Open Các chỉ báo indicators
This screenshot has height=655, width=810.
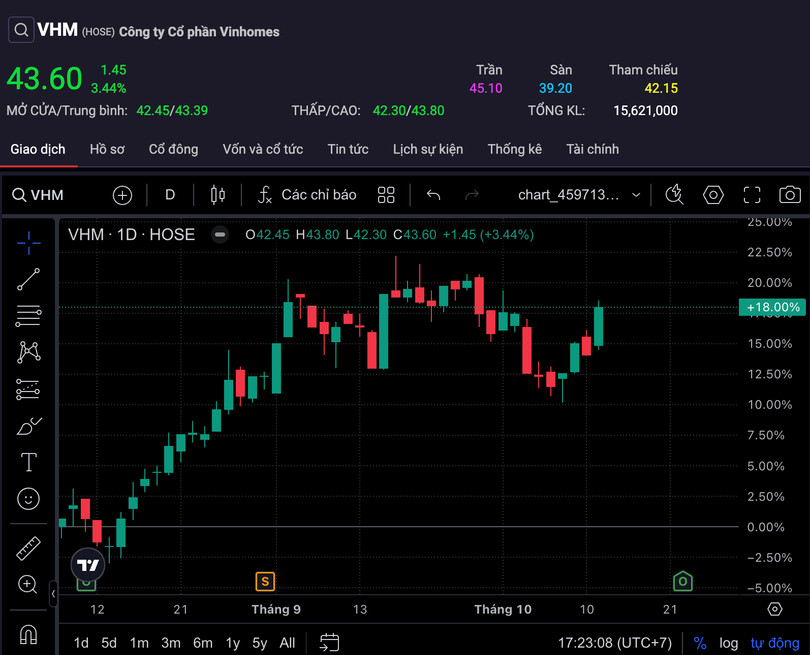tap(307, 195)
